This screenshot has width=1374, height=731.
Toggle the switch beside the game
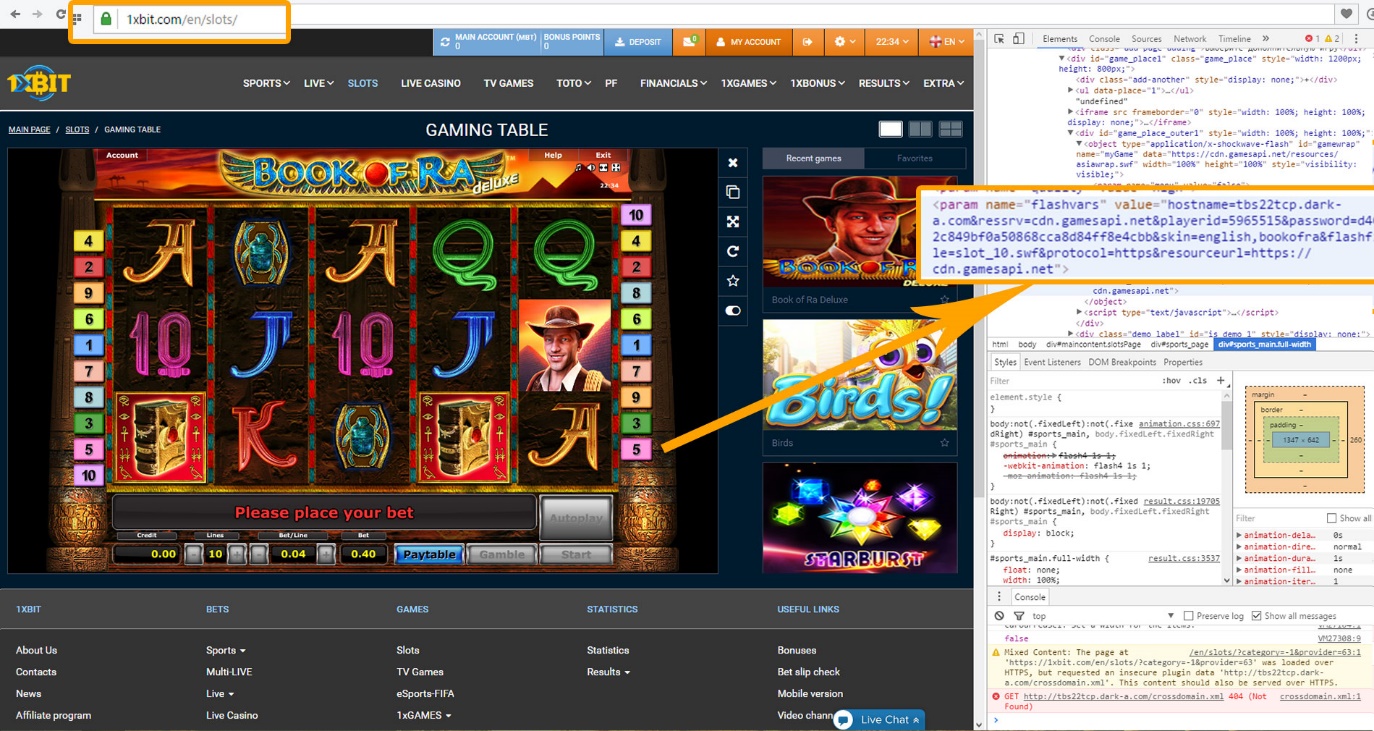(x=732, y=311)
